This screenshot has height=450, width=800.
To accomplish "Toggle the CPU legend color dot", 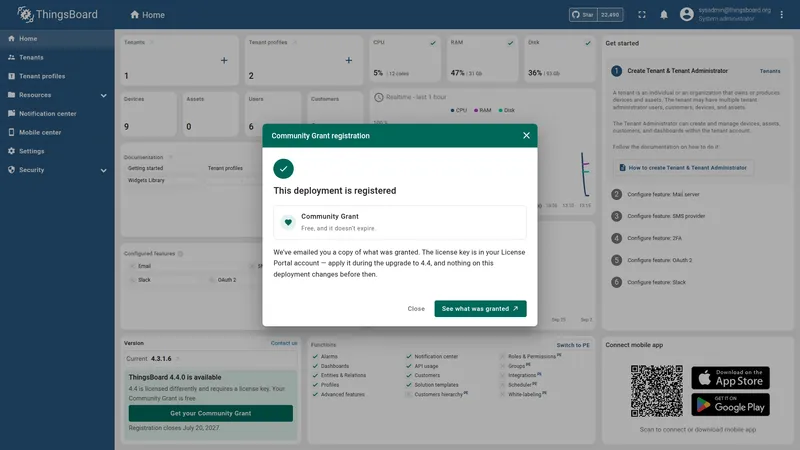I will click(453, 110).
